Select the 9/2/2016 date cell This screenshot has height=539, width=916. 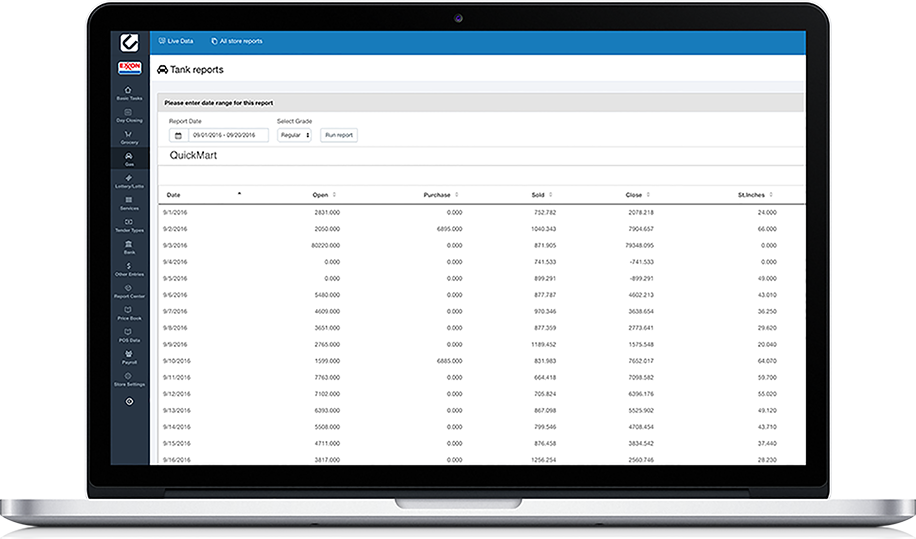(x=175, y=229)
